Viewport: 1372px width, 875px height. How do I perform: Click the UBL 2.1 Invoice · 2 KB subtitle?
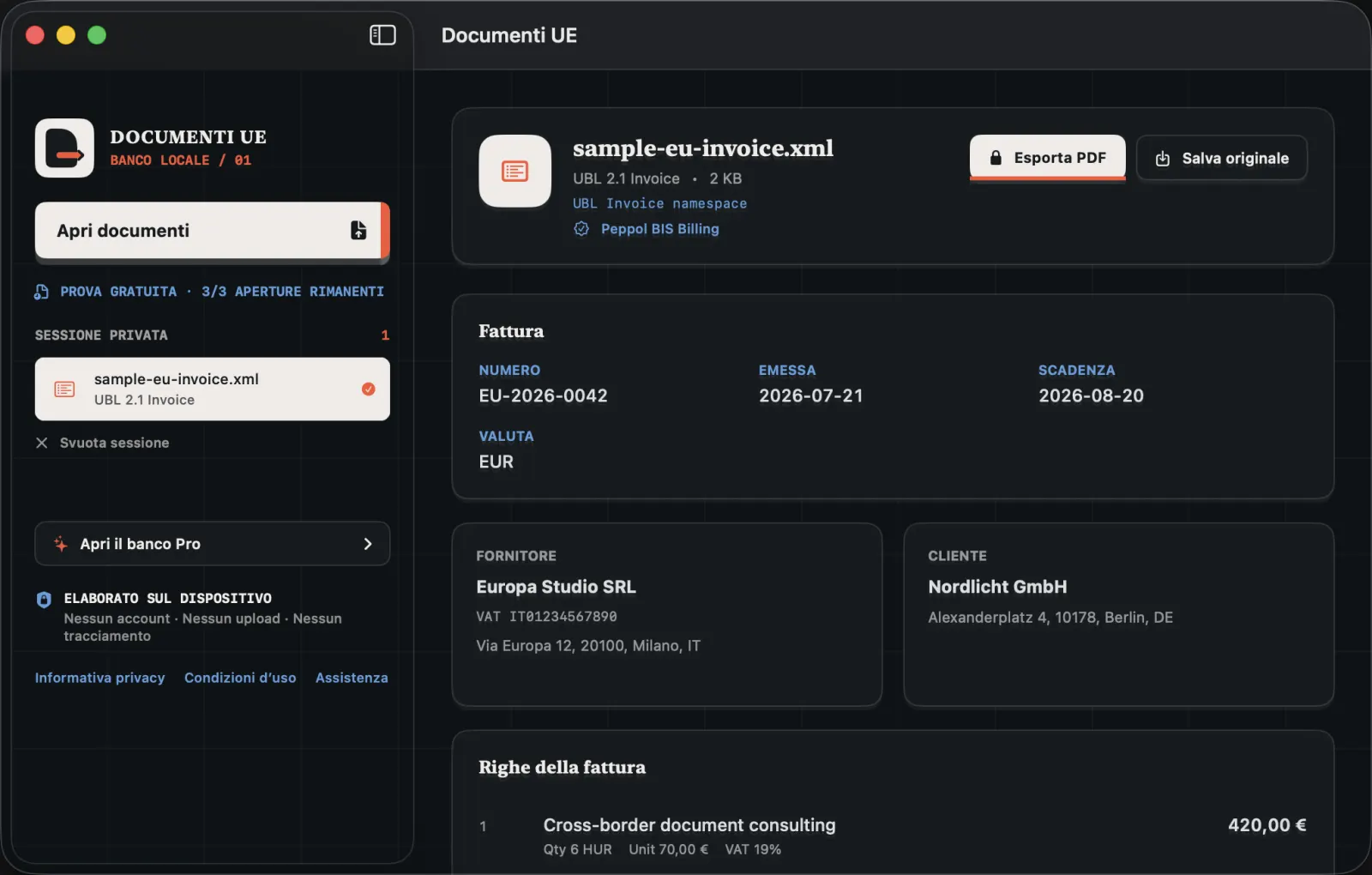(x=658, y=178)
